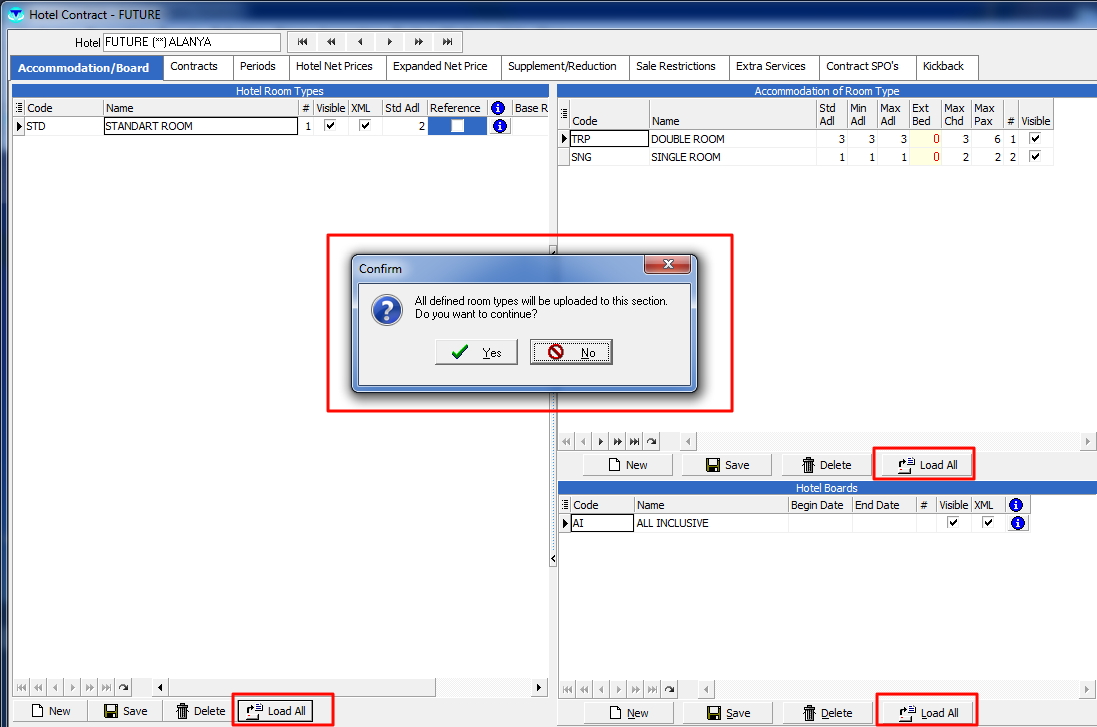Jump to first hotel record in top navigator

click(302, 42)
